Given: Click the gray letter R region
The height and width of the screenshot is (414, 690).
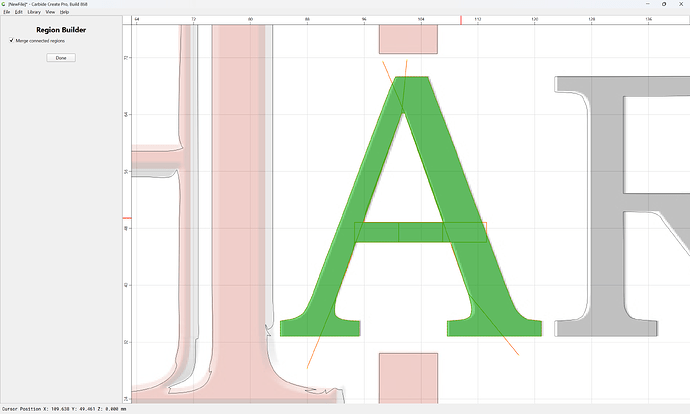Looking at the screenshot, I should click(608, 207).
